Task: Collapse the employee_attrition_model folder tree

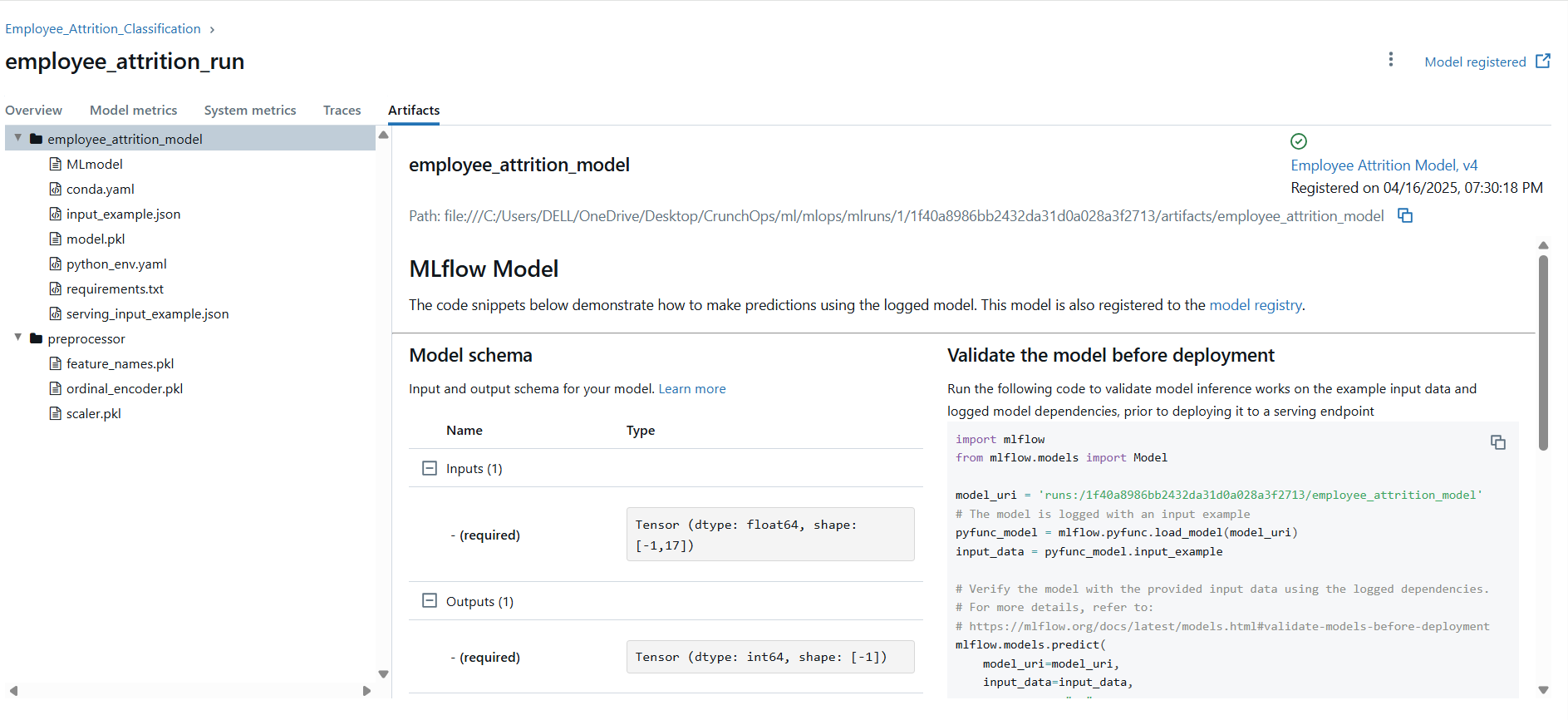Action: tap(17, 138)
